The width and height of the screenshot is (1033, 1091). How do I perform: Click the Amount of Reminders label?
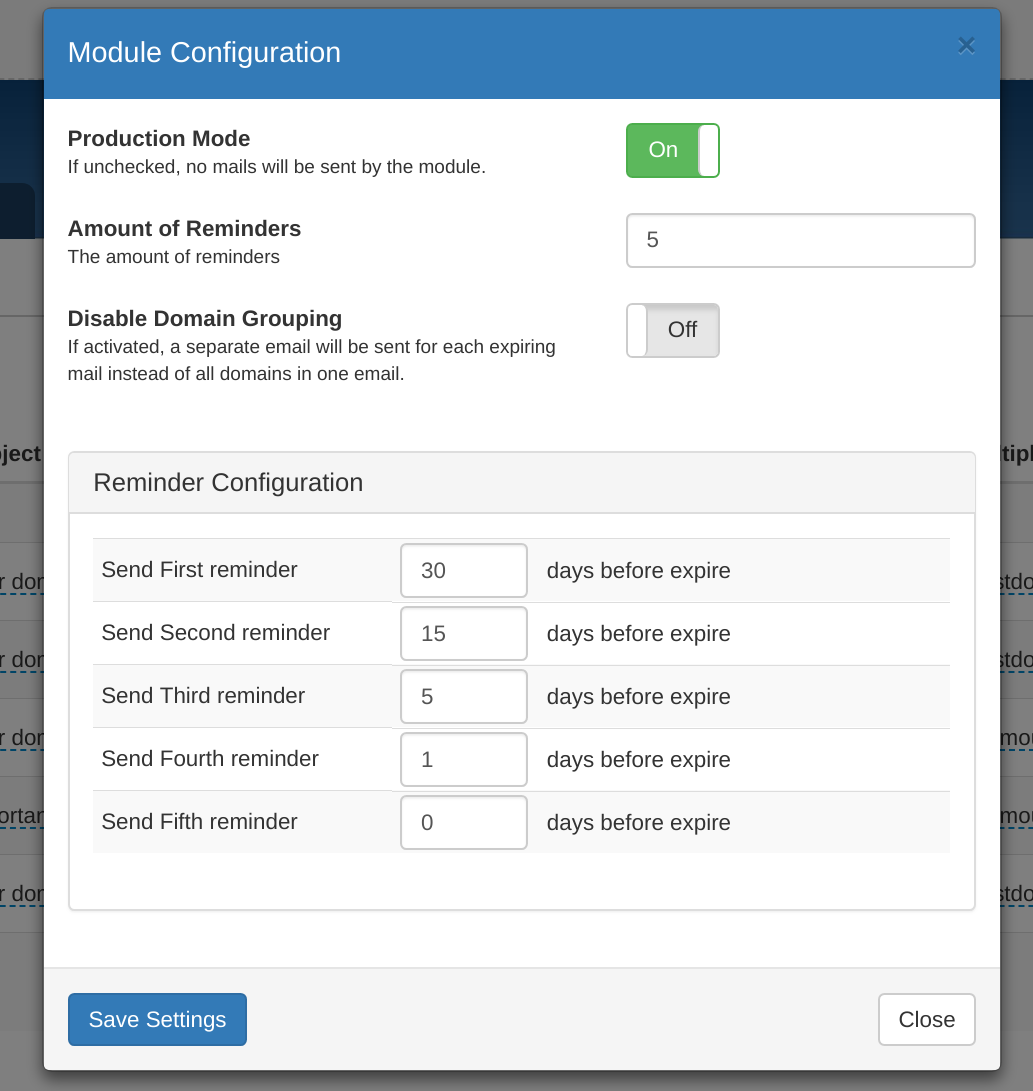pyautogui.click(x=184, y=228)
